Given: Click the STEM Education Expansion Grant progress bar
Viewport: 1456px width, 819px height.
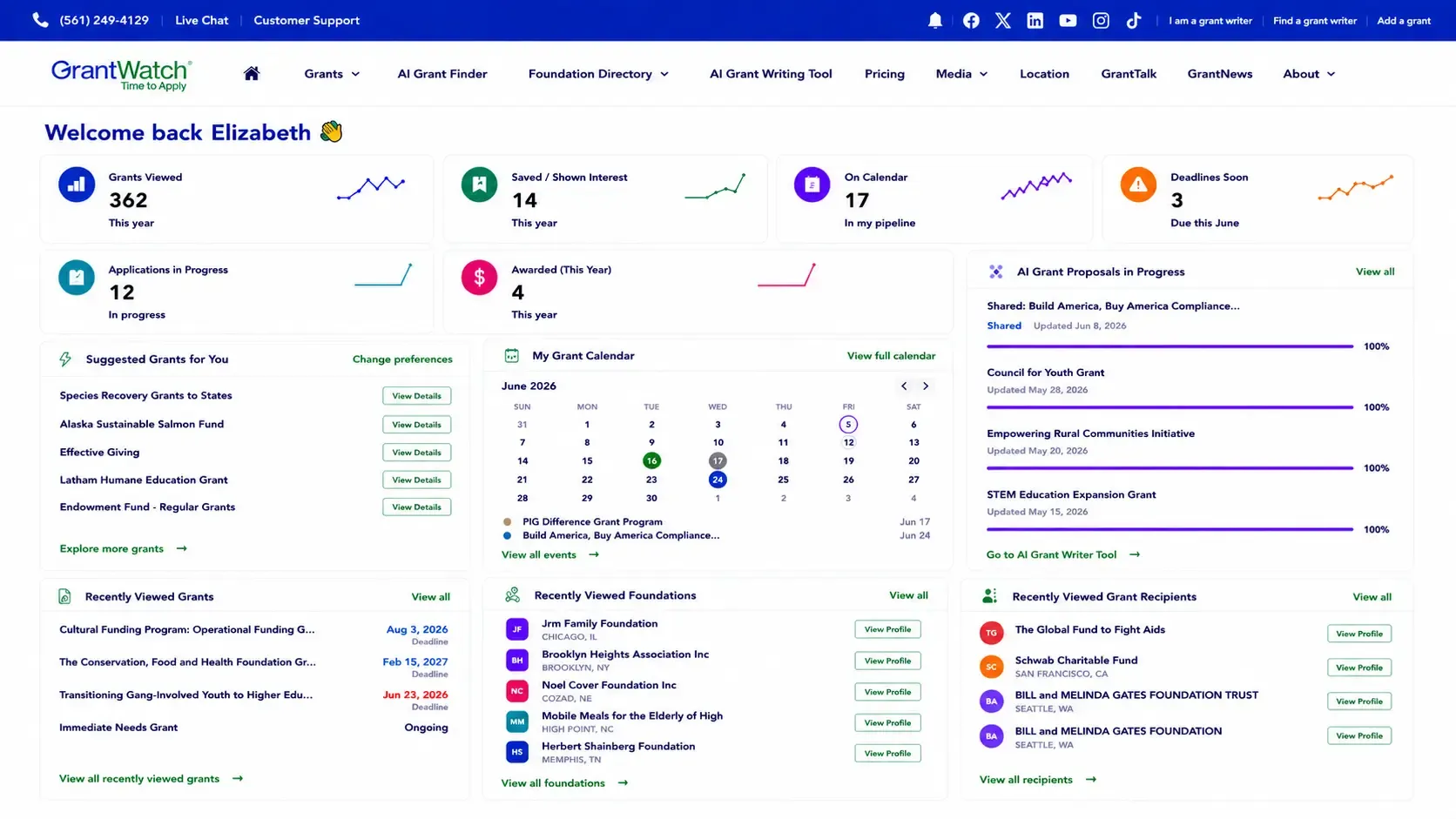Looking at the screenshot, I should (1170, 529).
